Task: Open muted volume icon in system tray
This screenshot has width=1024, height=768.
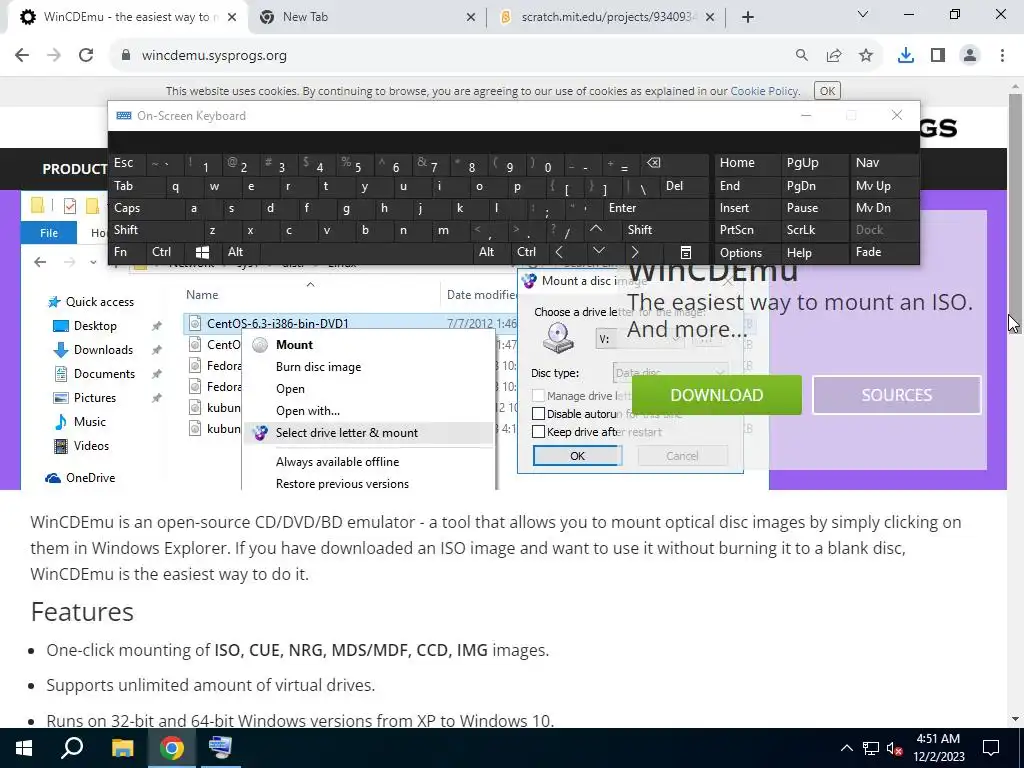Action: coord(895,748)
